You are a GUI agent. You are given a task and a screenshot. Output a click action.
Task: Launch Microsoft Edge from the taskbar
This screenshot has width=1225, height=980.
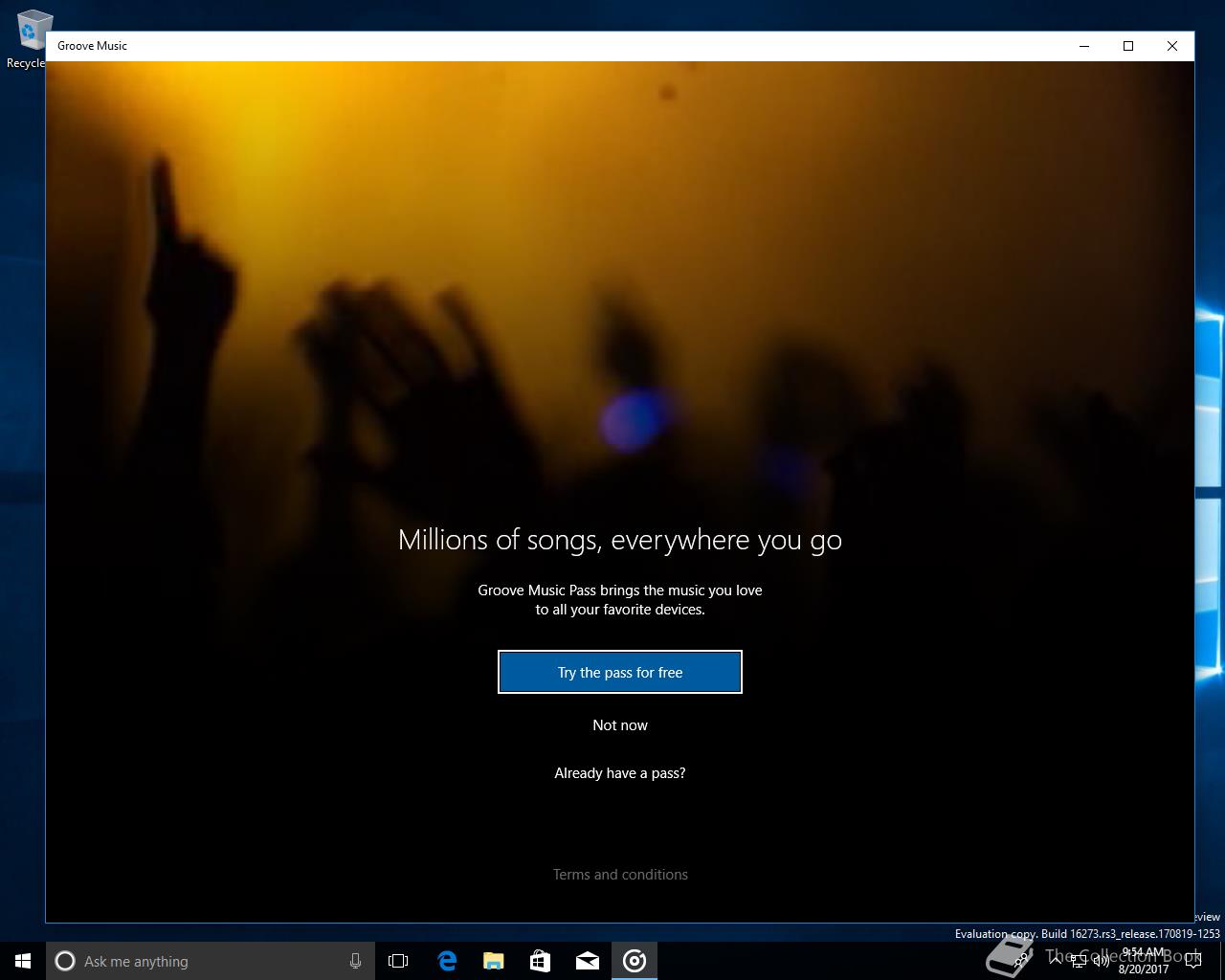click(x=446, y=961)
